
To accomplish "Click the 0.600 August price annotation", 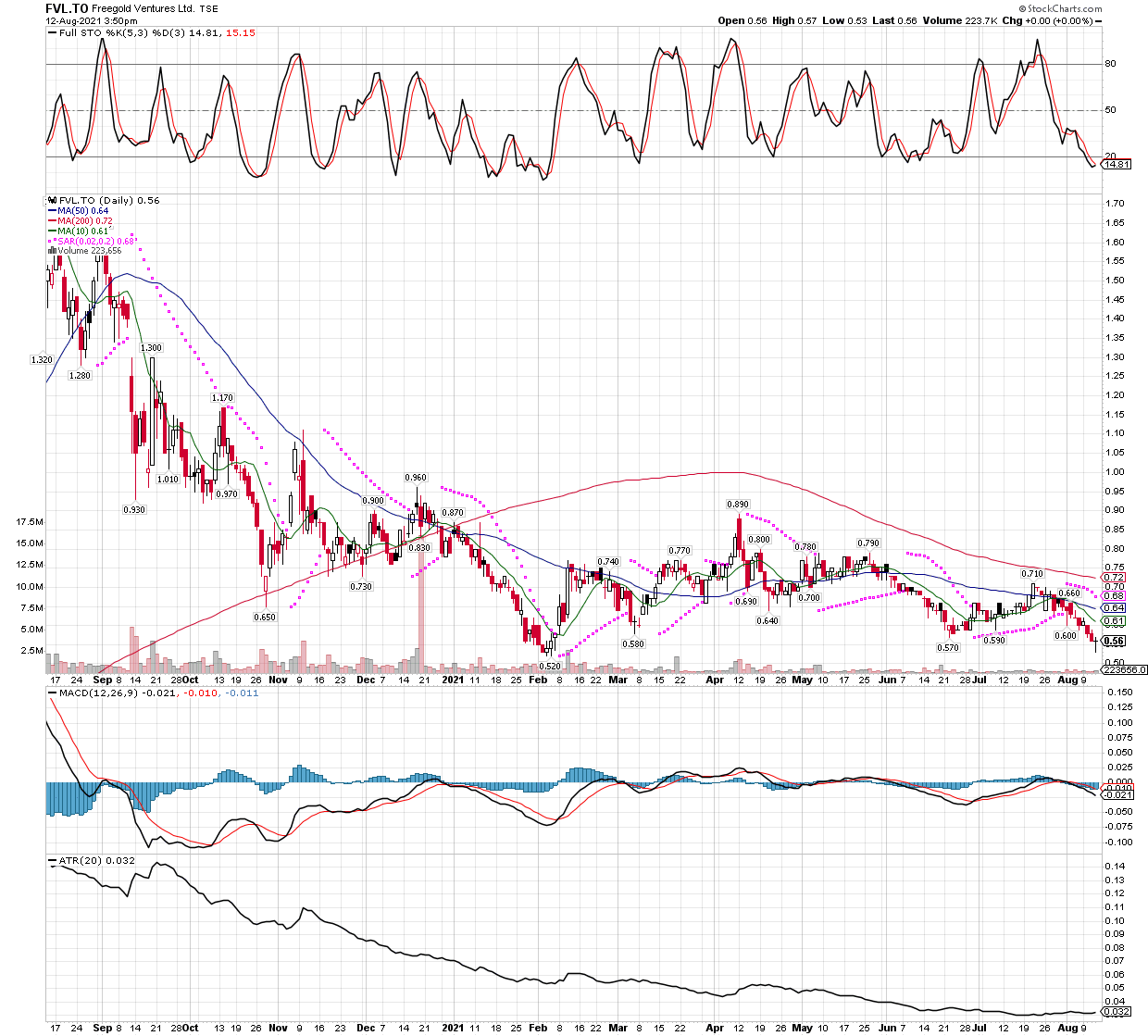I will tap(1066, 636).
